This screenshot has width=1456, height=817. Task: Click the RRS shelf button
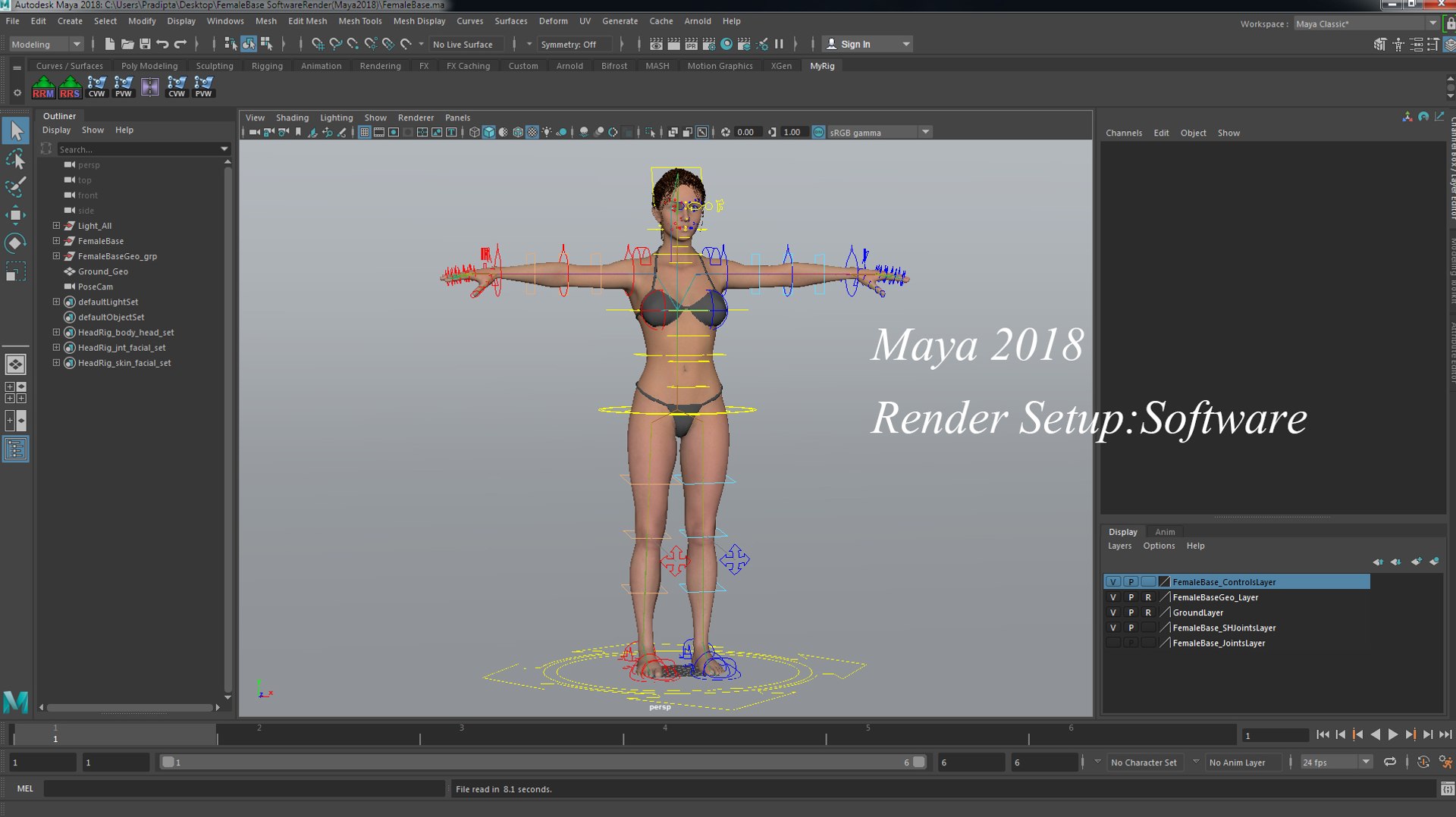point(70,87)
